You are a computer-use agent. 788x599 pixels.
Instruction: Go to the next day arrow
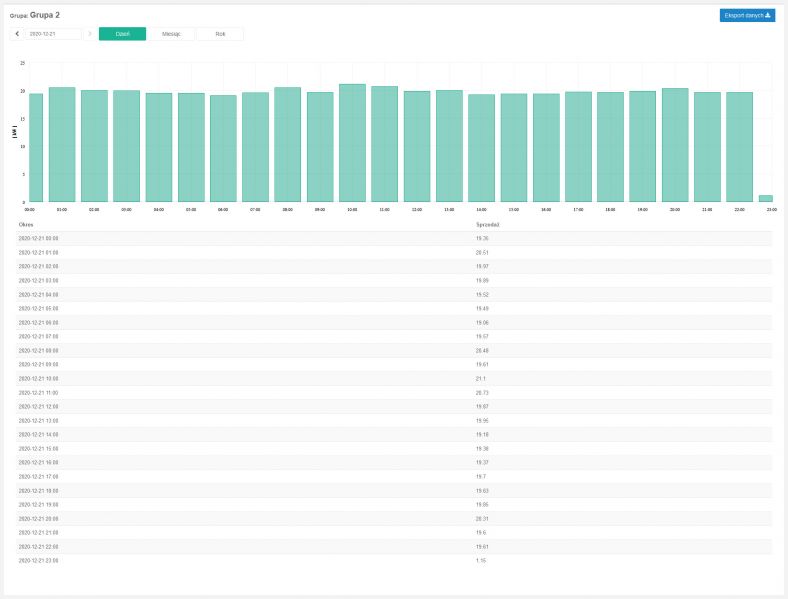[90, 34]
